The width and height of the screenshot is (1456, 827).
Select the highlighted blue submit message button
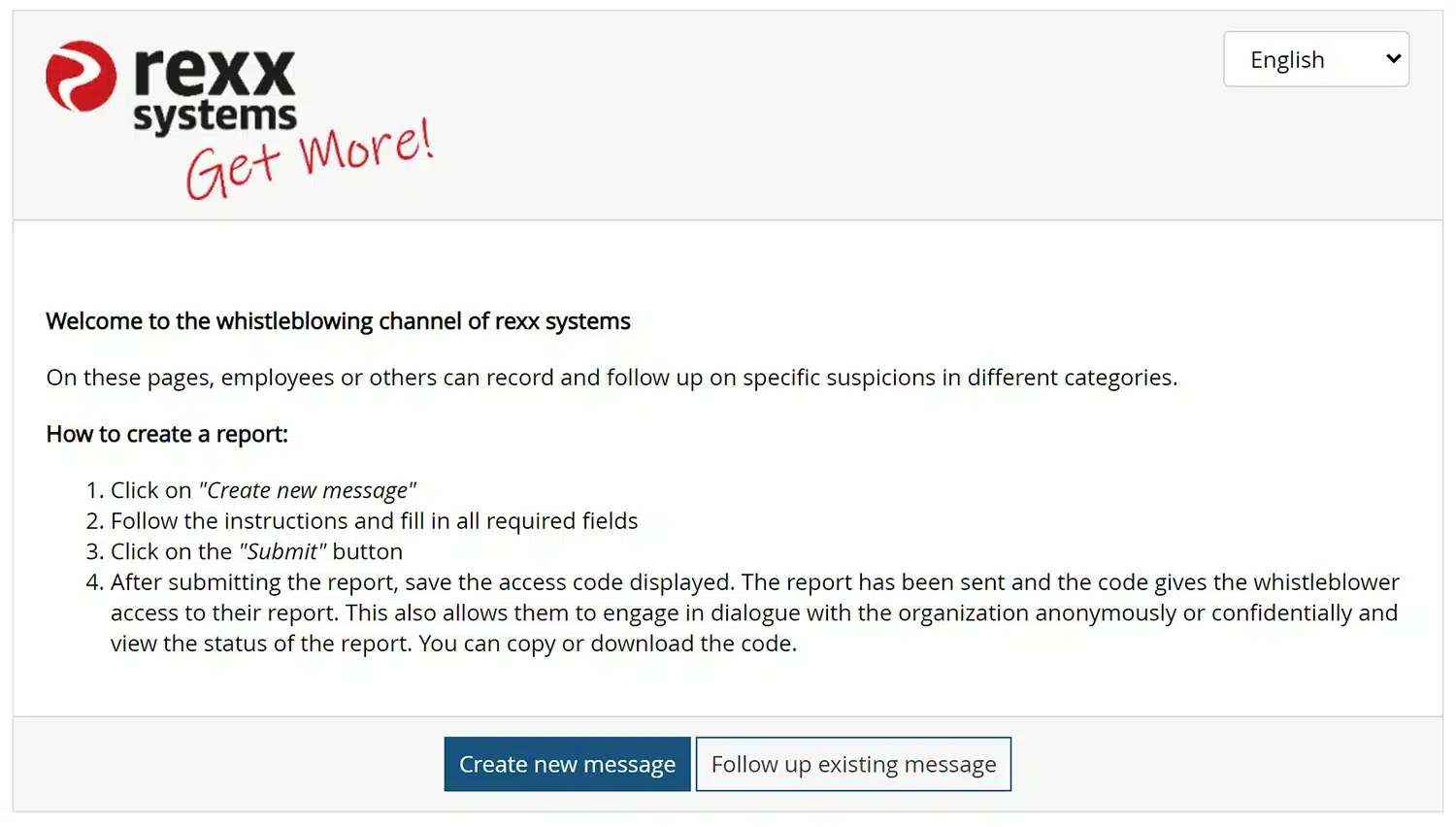tap(567, 764)
